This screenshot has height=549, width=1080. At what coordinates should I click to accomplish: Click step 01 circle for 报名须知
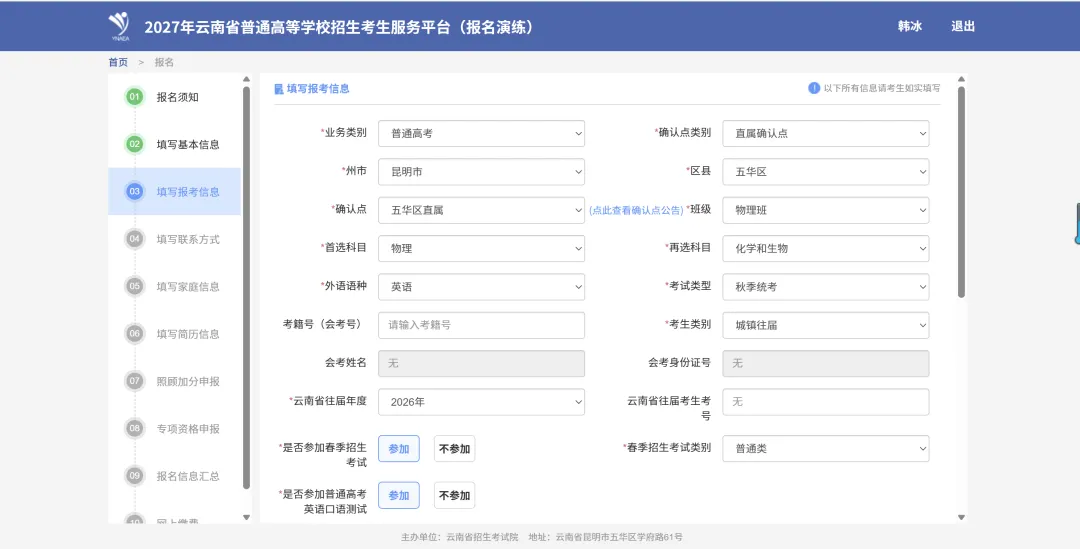click(x=134, y=97)
